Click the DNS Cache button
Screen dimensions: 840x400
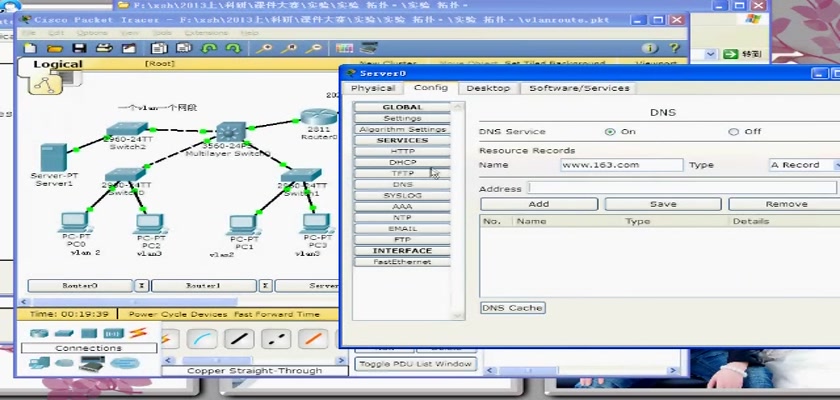pos(513,308)
